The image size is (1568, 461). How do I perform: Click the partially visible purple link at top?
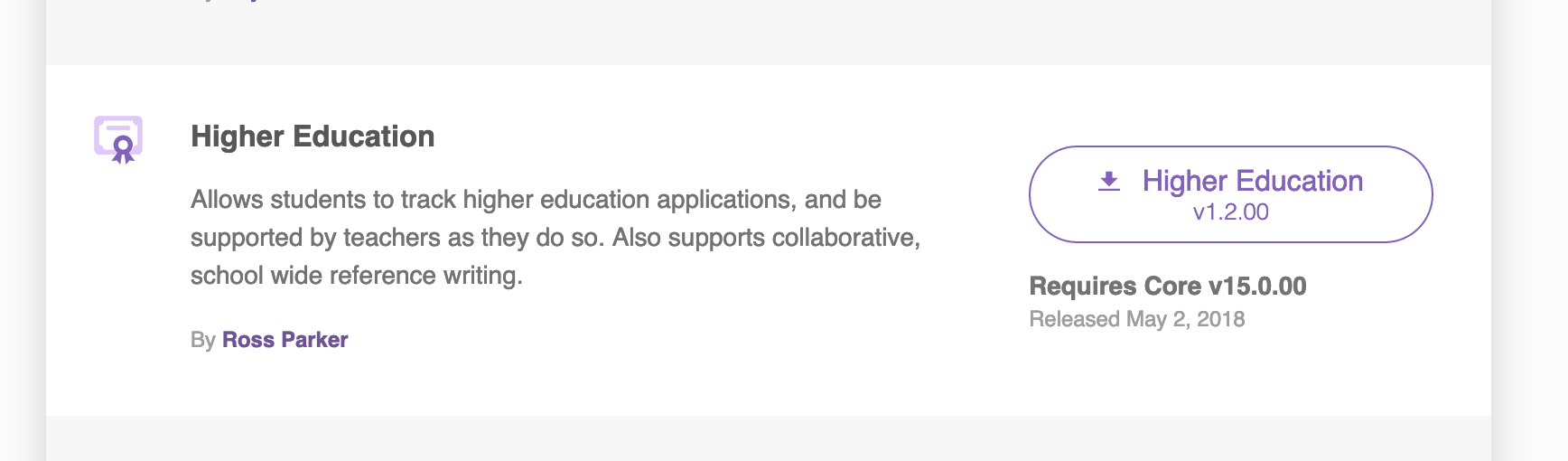click(x=242, y=2)
